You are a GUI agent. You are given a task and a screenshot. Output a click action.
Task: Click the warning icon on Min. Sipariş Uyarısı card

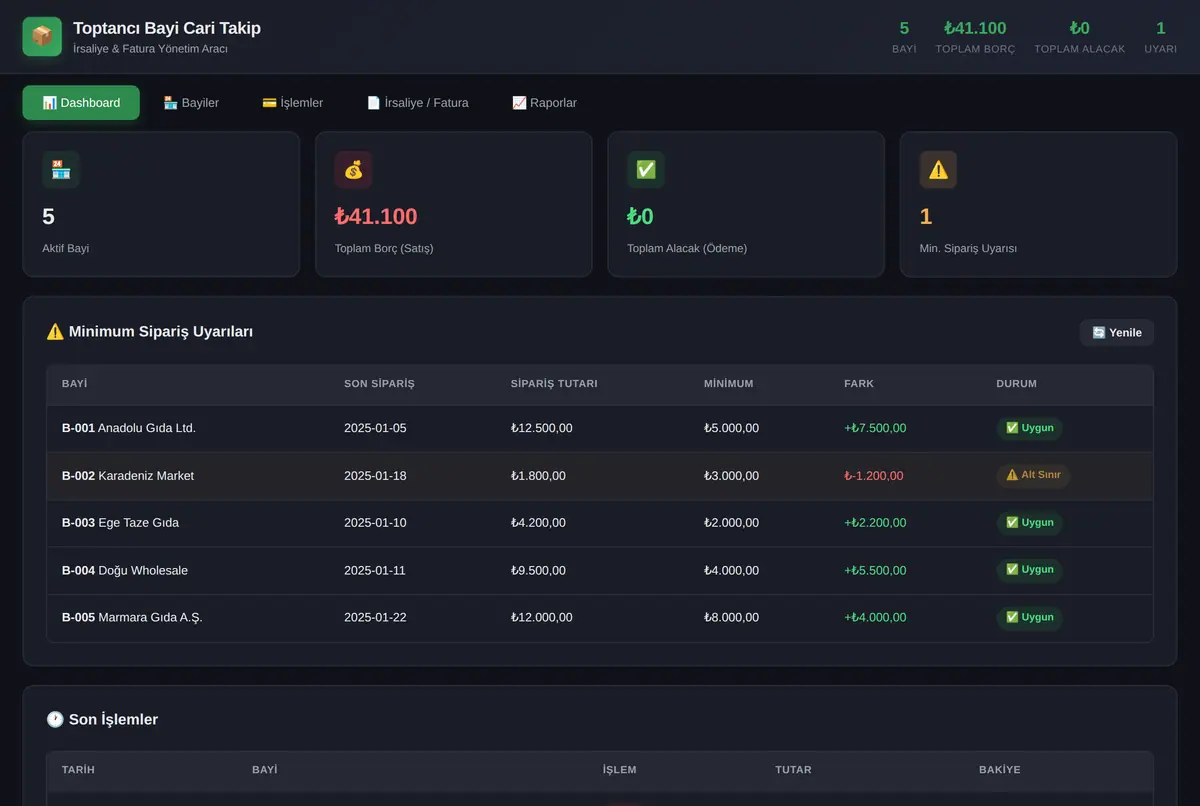(x=938, y=170)
